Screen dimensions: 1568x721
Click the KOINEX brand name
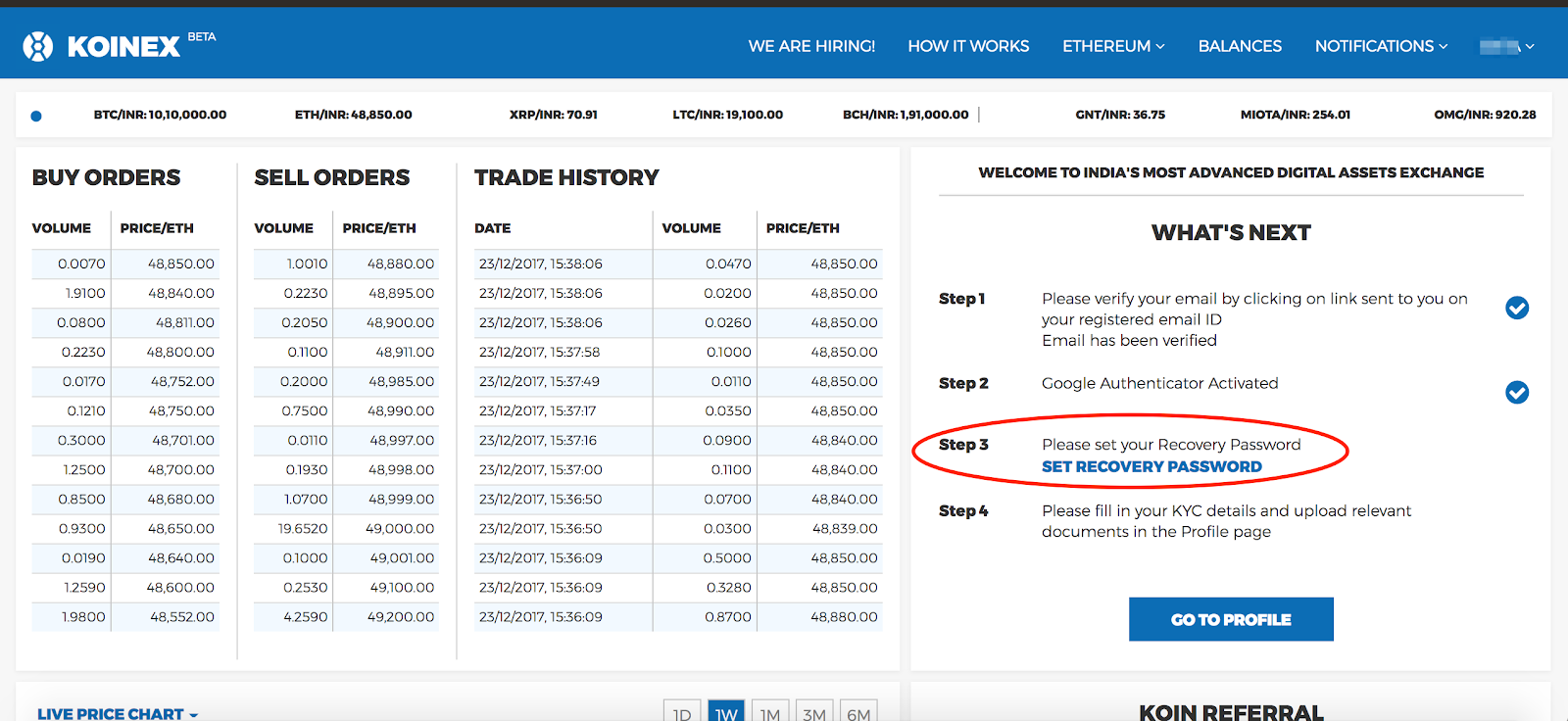tap(123, 46)
